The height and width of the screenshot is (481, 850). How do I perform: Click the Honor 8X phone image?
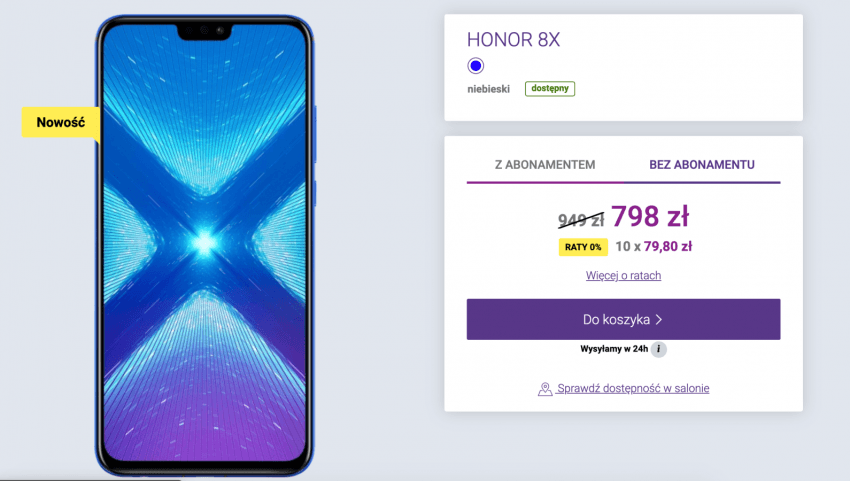205,246
